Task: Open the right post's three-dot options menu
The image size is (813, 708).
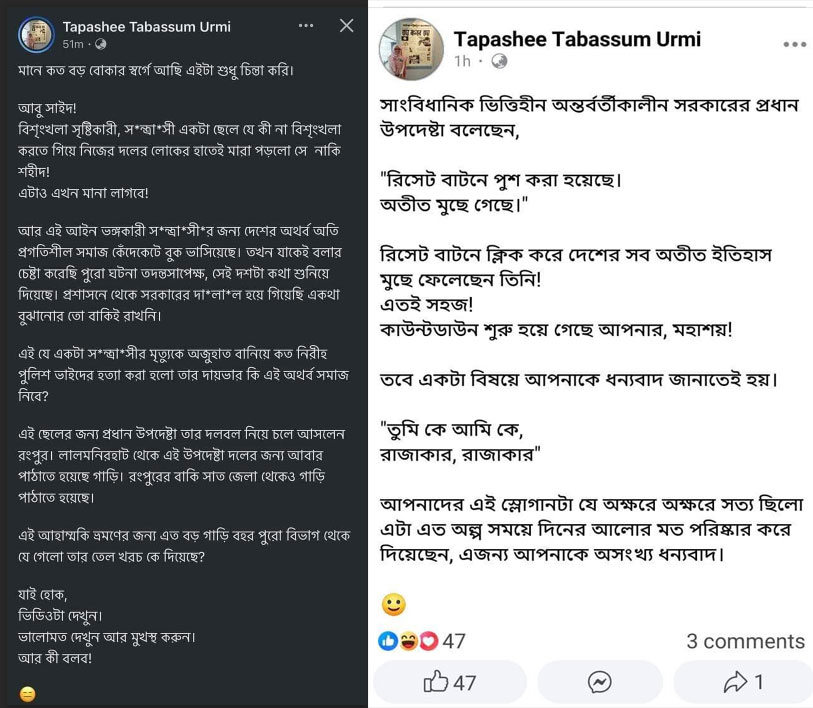Action: point(794,45)
